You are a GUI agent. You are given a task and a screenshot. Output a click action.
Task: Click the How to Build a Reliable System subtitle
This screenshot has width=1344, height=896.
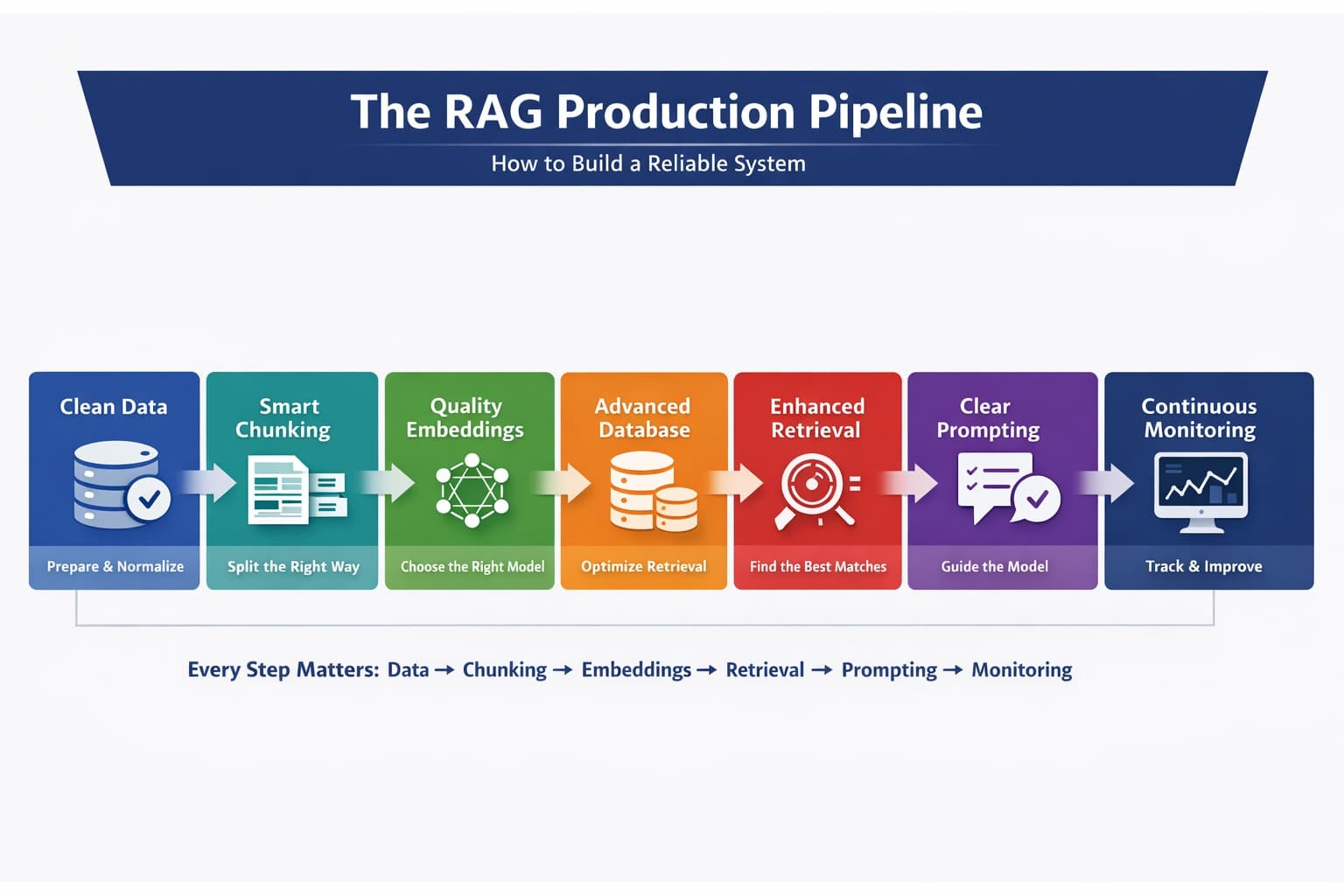[x=647, y=163]
